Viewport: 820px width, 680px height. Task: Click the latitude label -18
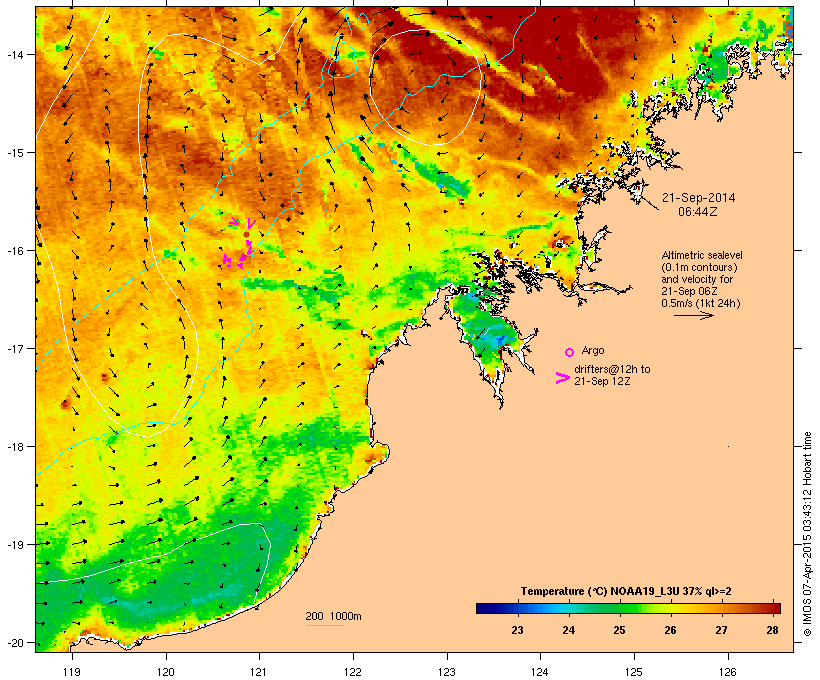tap(15, 447)
